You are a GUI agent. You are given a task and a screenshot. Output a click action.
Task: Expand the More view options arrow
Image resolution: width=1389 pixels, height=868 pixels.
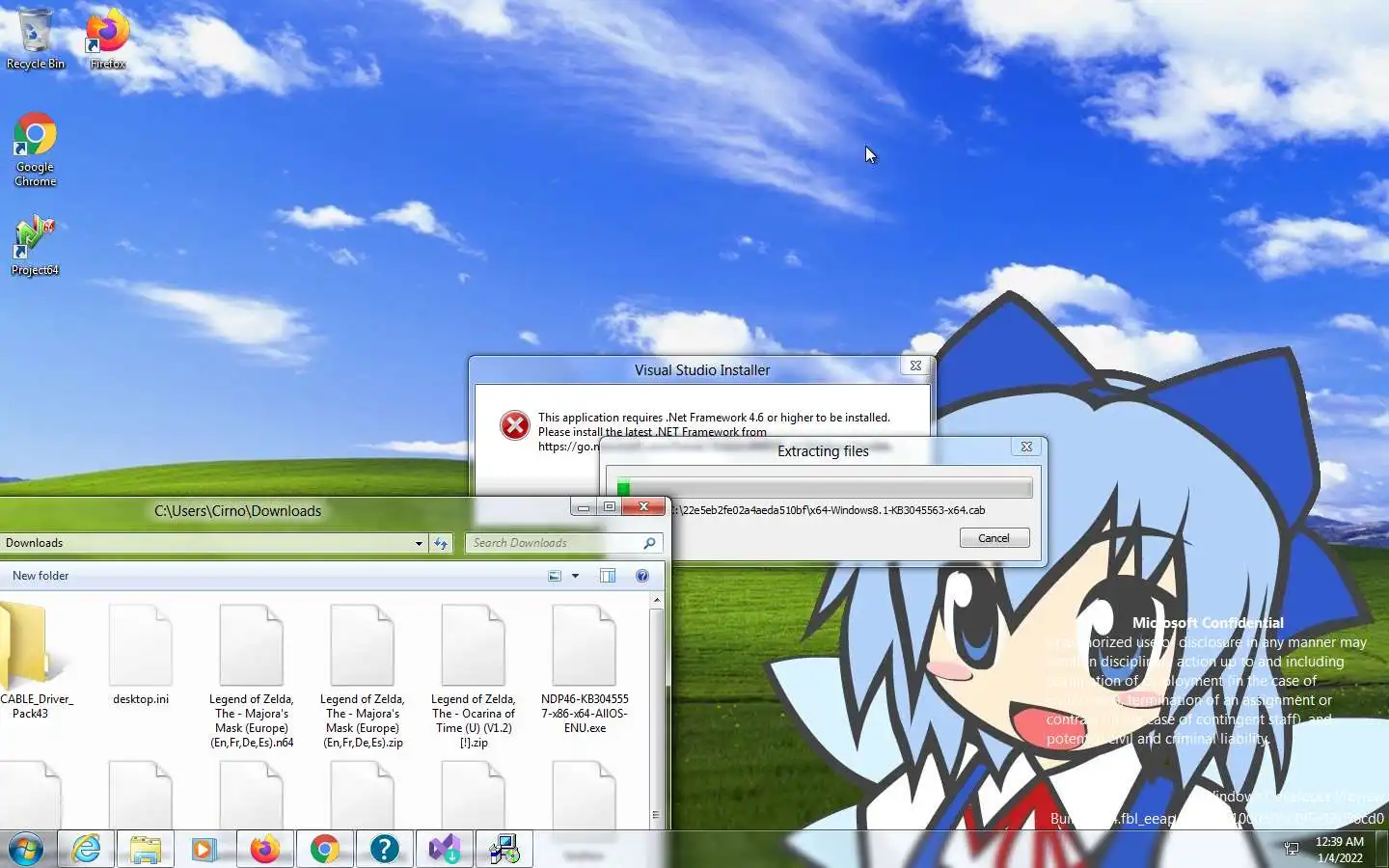click(575, 576)
